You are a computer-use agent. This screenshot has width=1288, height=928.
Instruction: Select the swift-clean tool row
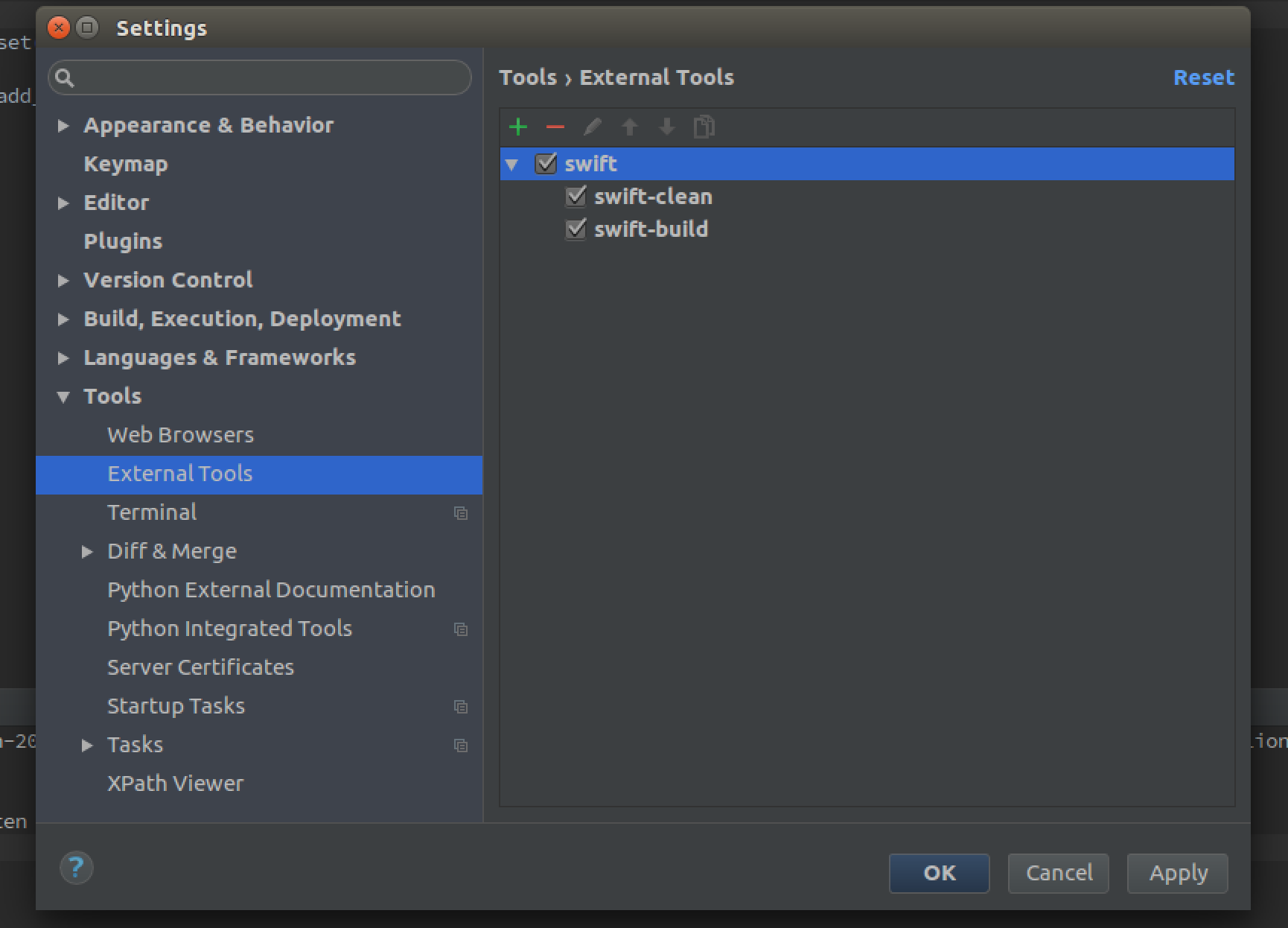pos(867,197)
